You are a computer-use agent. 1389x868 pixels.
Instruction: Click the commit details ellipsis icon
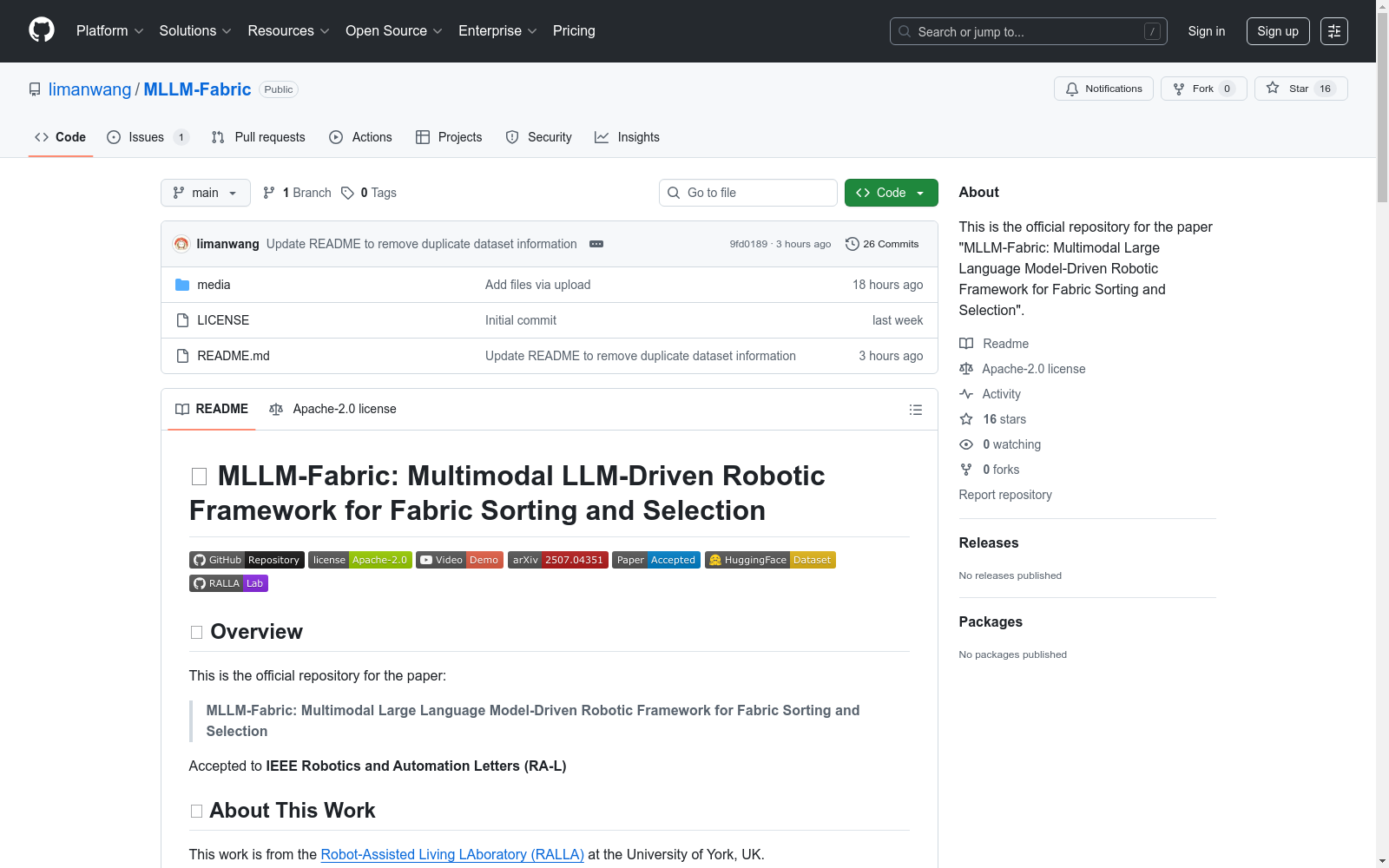[596, 244]
